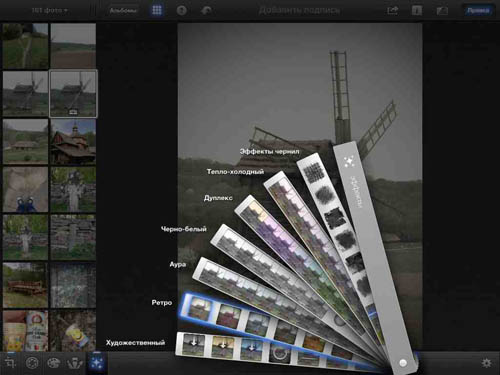This screenshot has height=375, width=500.
Task: Open the photos count dropdown
Action: coord(49,10)
